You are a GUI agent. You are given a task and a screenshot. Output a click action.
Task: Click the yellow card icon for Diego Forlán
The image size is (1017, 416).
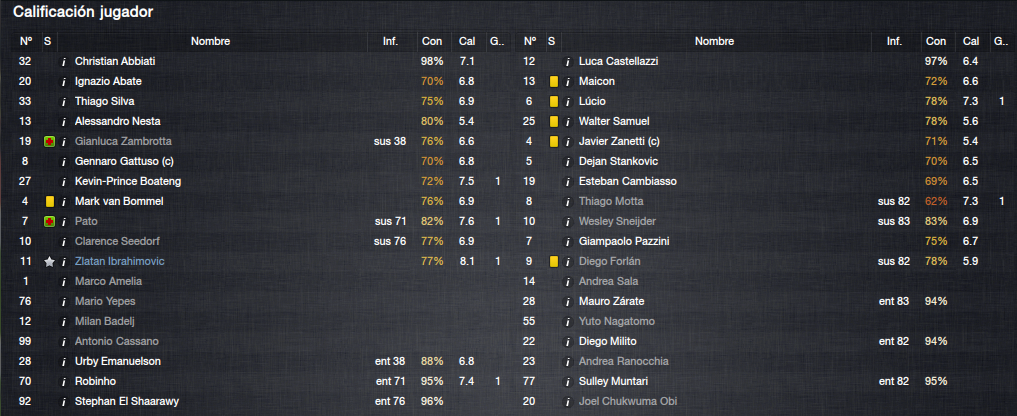pyautogui.click(x=553, y=262)
